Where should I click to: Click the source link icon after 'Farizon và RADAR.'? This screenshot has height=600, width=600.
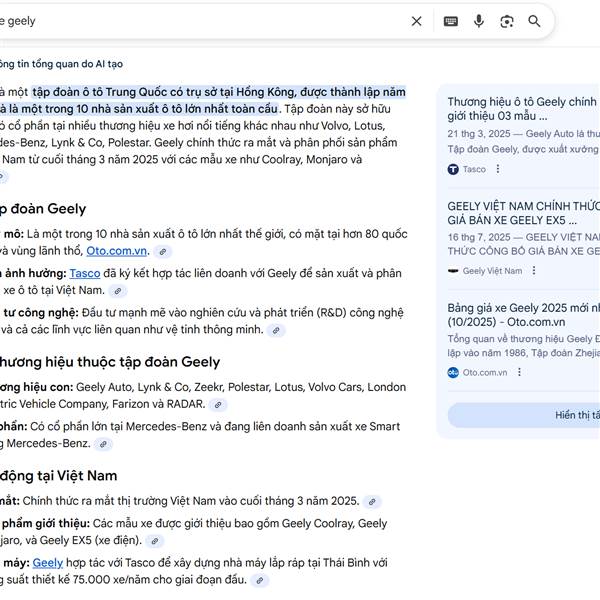point(219,405)
